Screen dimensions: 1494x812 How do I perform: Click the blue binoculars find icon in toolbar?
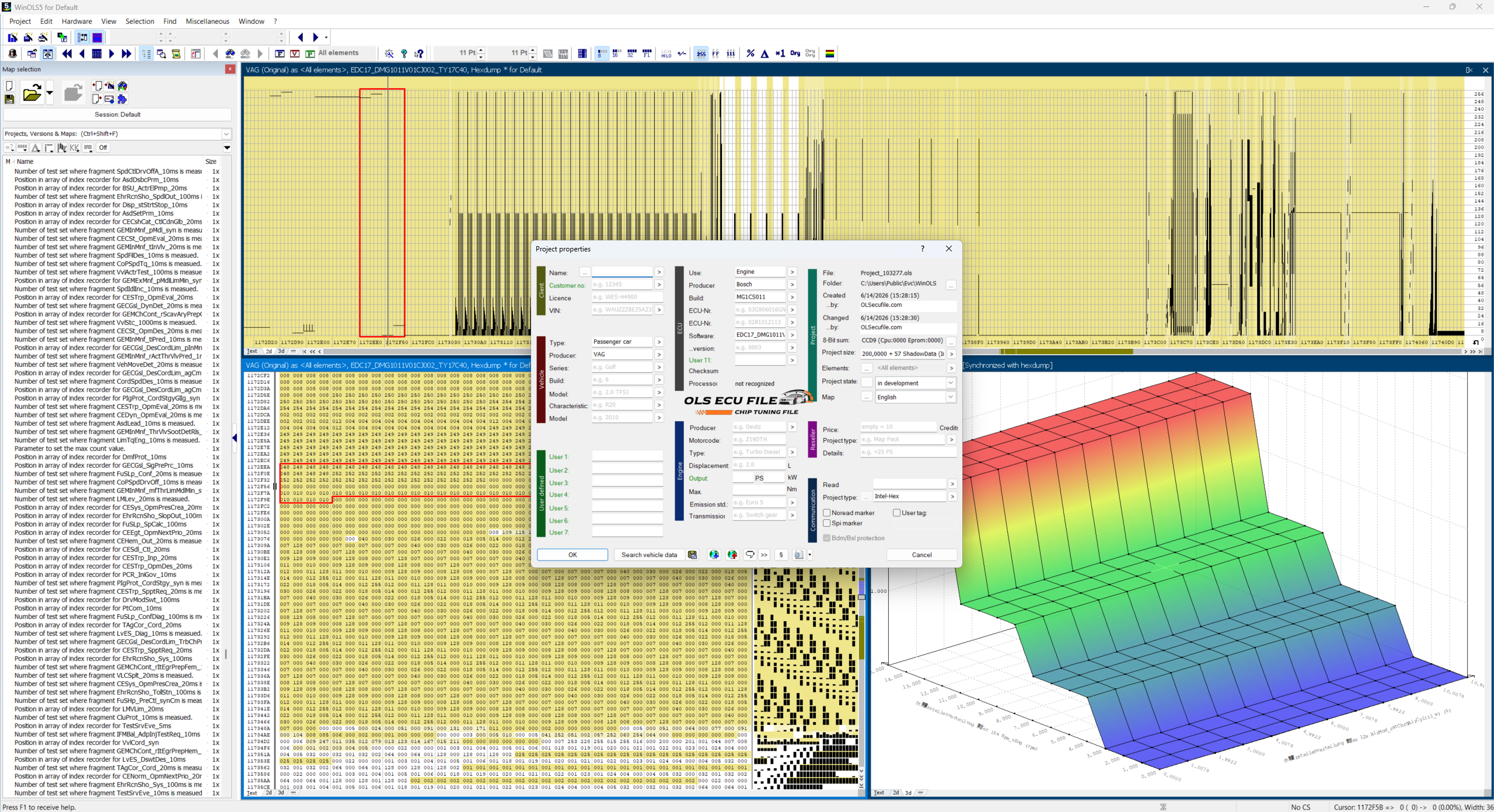[231, 54]
